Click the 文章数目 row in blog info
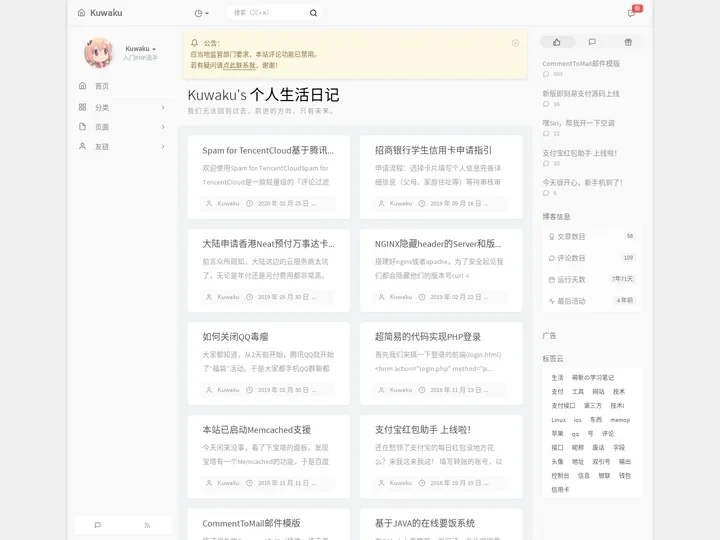 (591, 236)
